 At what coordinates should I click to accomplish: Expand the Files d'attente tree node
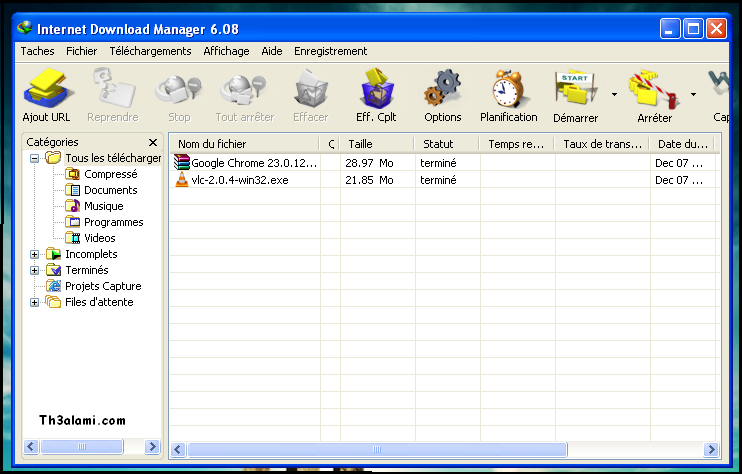(x=35, y=302)
